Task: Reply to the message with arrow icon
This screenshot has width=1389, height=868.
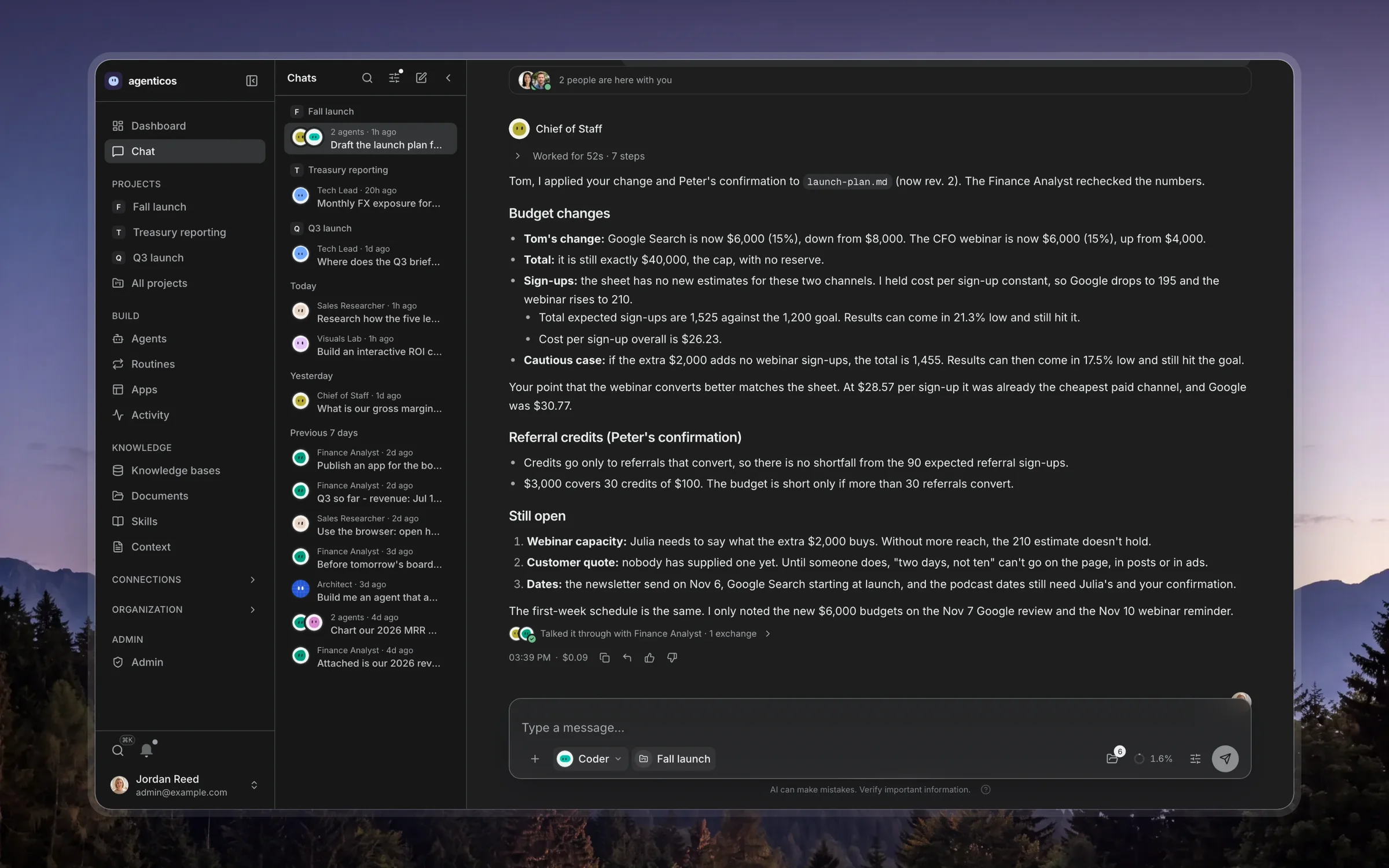Action: pyautogui.click(x=627, y=657)
